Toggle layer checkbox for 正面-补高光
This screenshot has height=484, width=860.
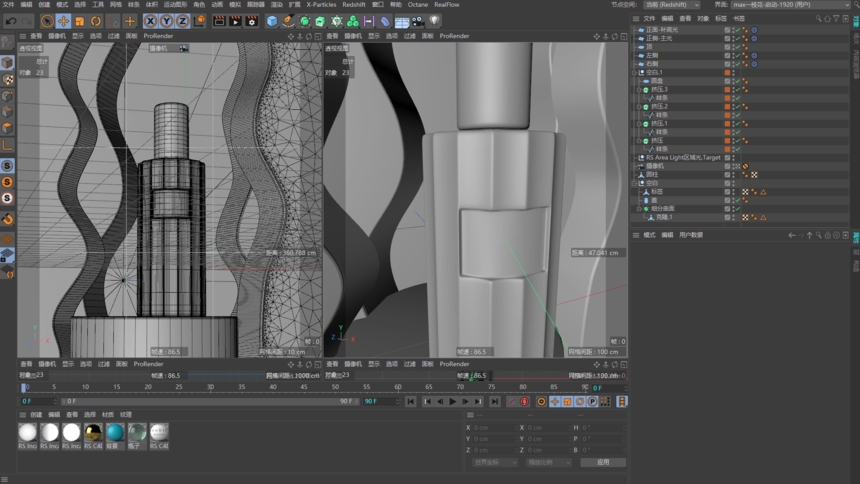[x=727, y=30]
